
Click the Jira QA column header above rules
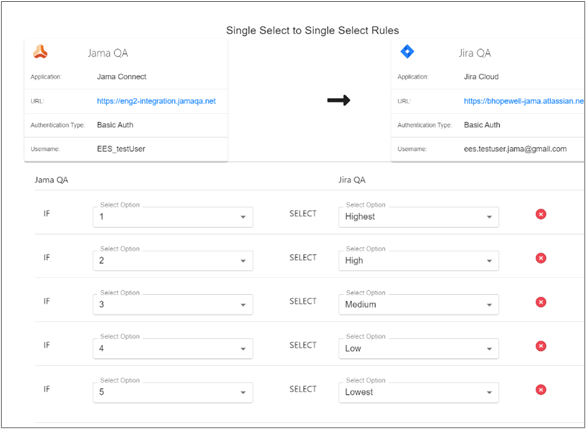coord(352,180)
